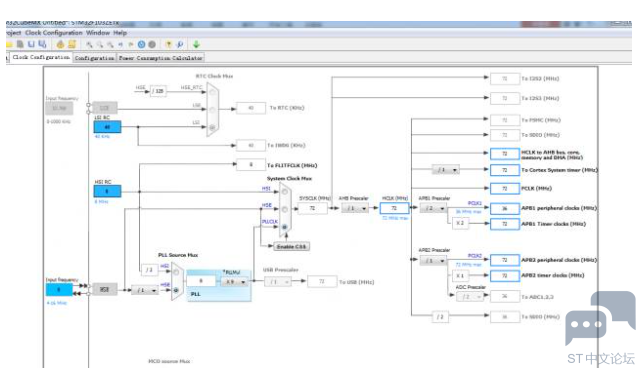Click the To FLITFCLK (MHz) value box

(x=251, y=165)
